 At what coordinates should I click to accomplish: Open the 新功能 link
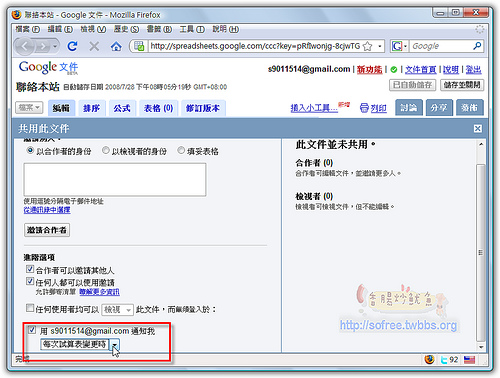coord(369,69)
